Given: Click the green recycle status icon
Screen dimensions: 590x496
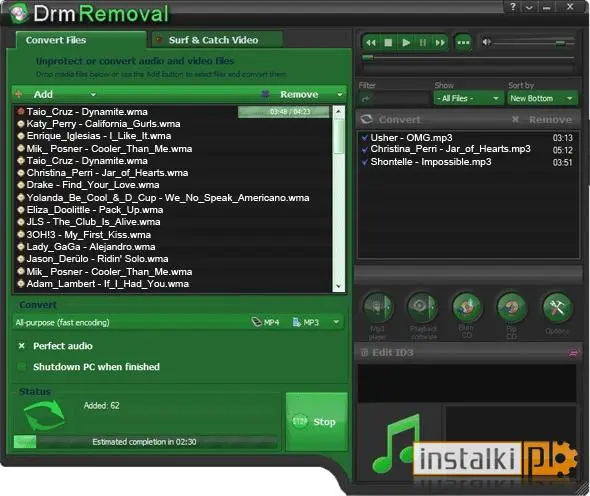Looking at the screenshot, I should point(44,415).
